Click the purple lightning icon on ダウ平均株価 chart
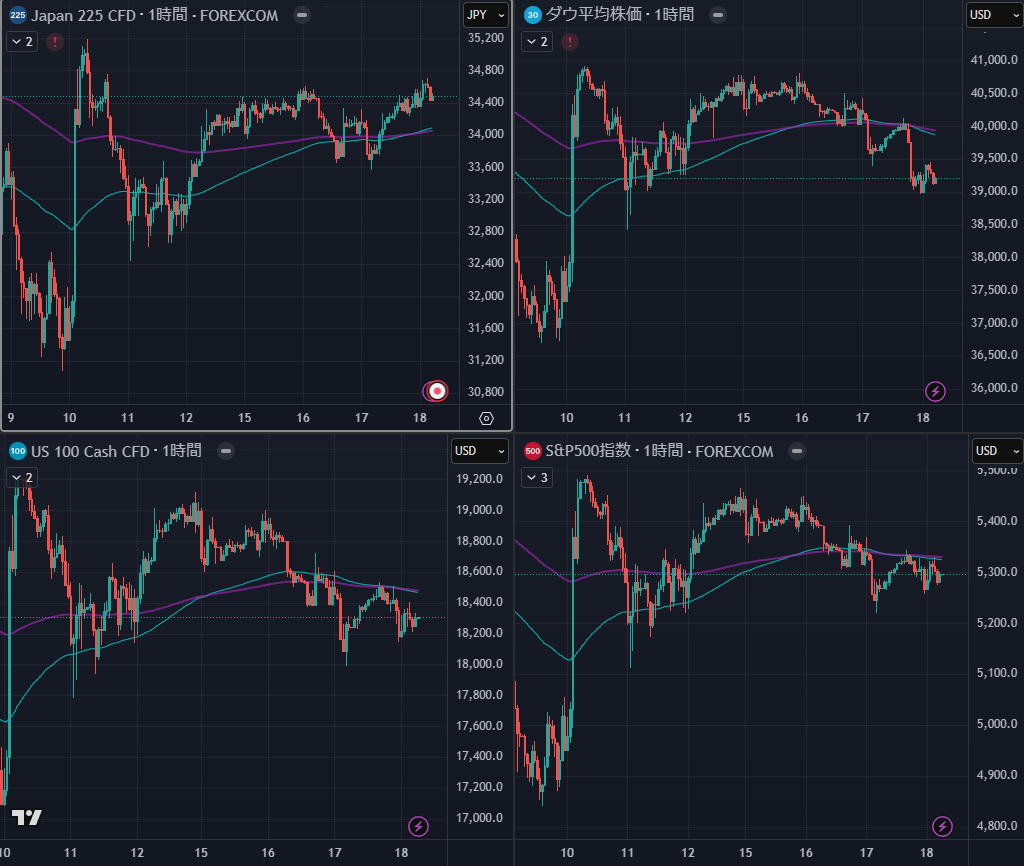Image resolution: width=1024 pixels, height=866 pixels. [x=935, y=391]
